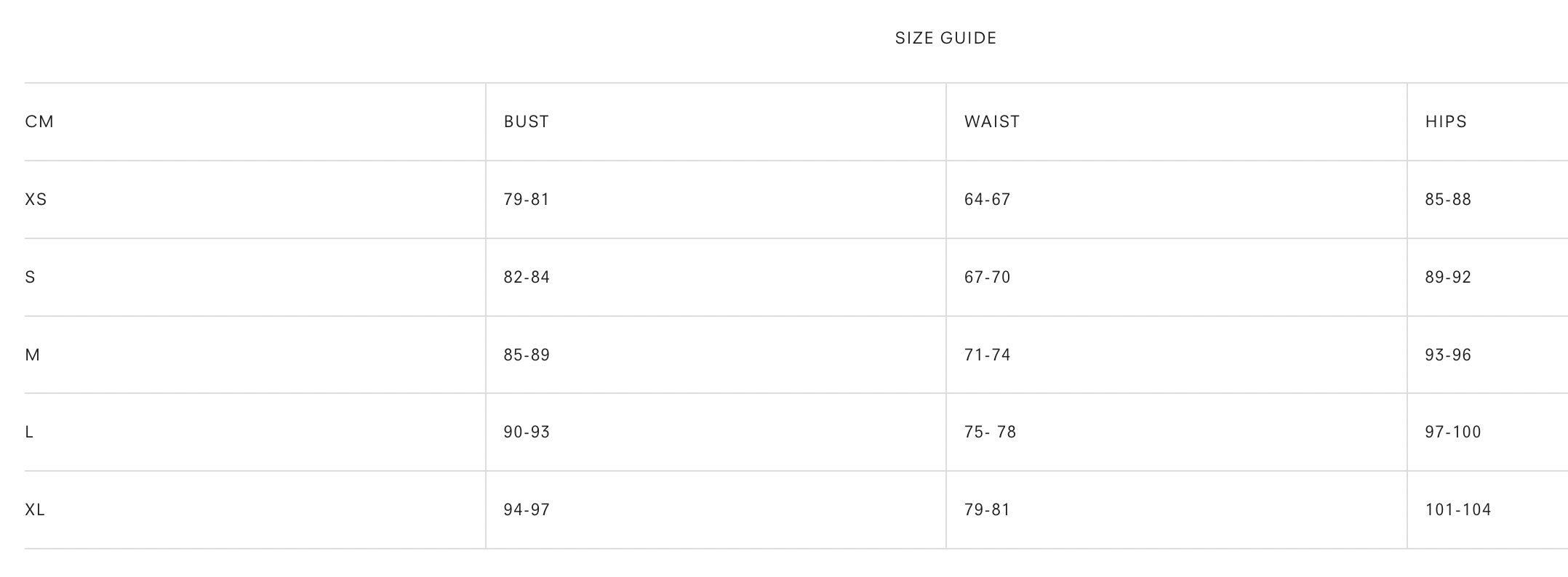Click the M bust value 85-89
Viewport: 1568px width, 577px height.
[x=527, y=355]
